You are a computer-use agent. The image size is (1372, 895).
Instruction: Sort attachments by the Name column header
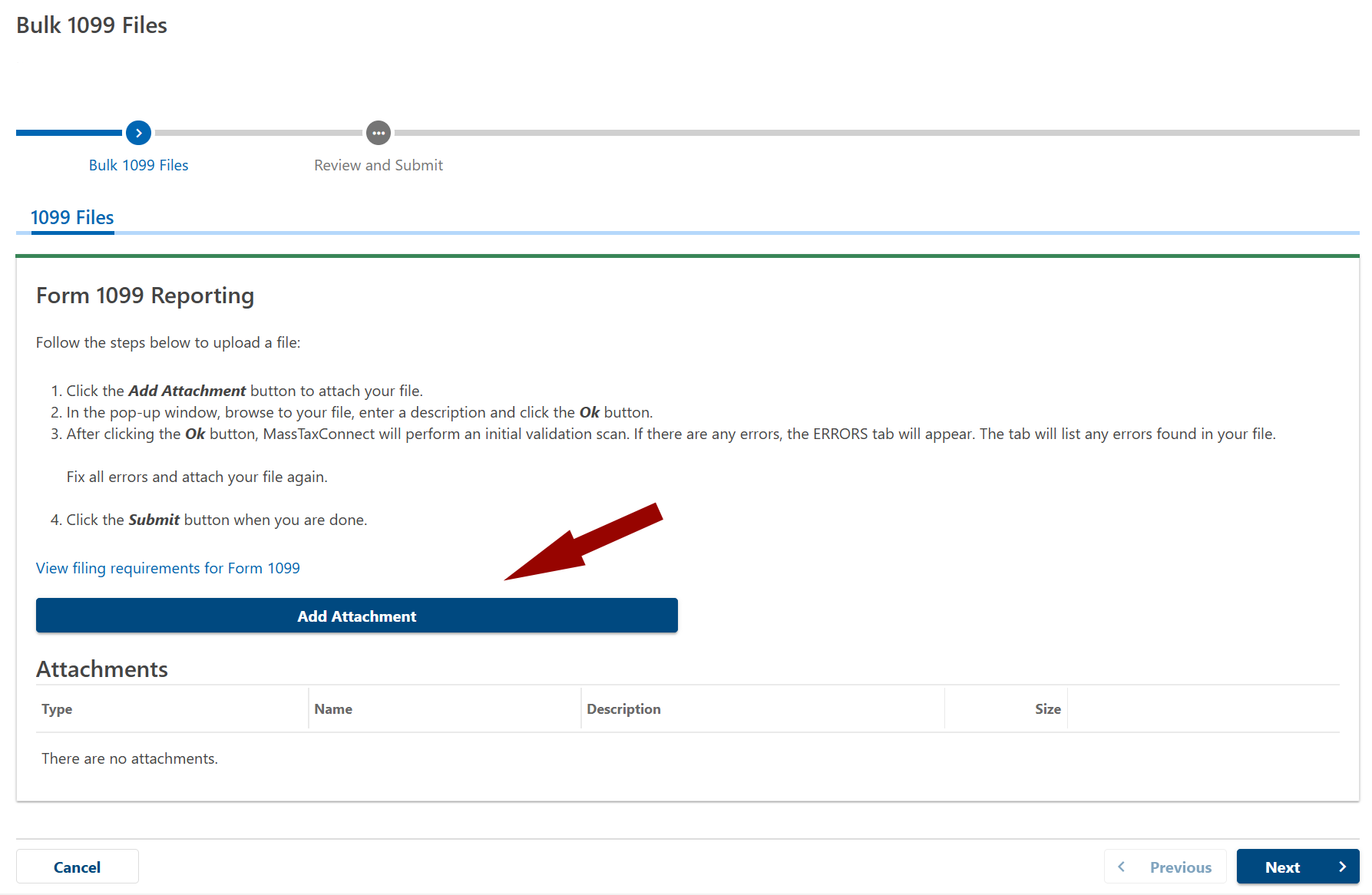pos(333,709)
